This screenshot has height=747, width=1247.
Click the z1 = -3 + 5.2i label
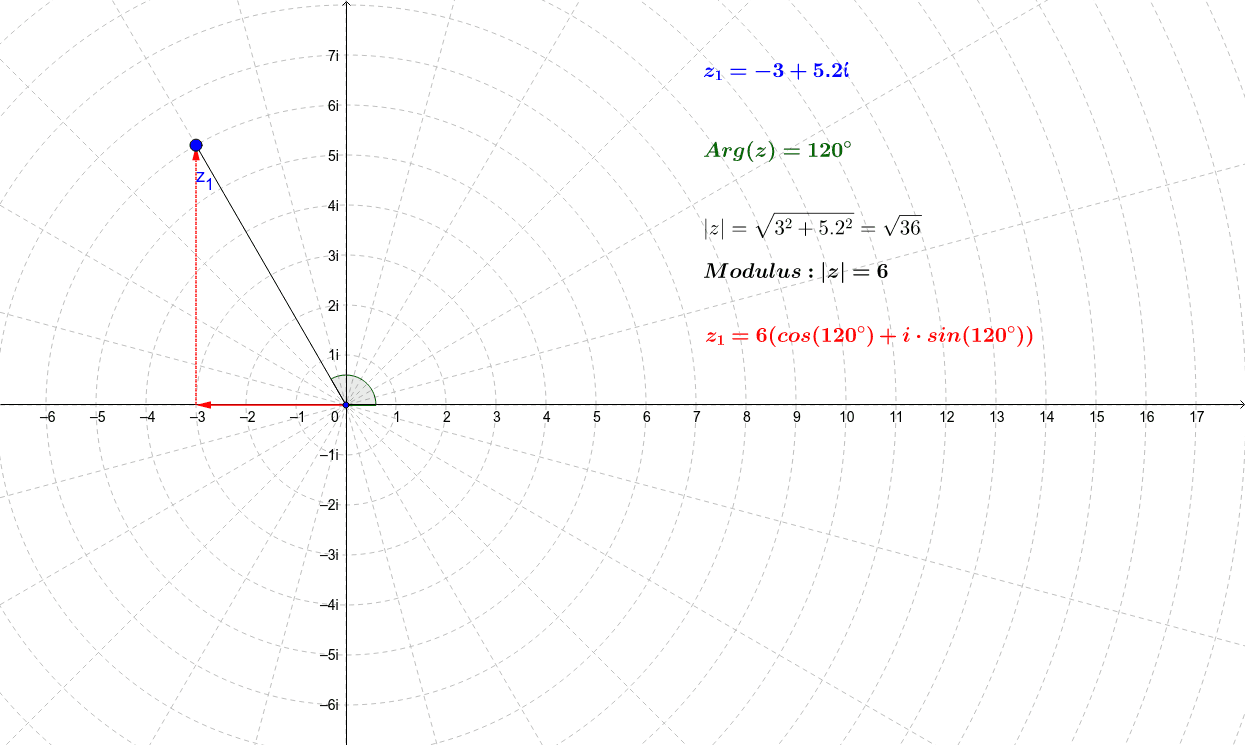click(x=776, y=71)
